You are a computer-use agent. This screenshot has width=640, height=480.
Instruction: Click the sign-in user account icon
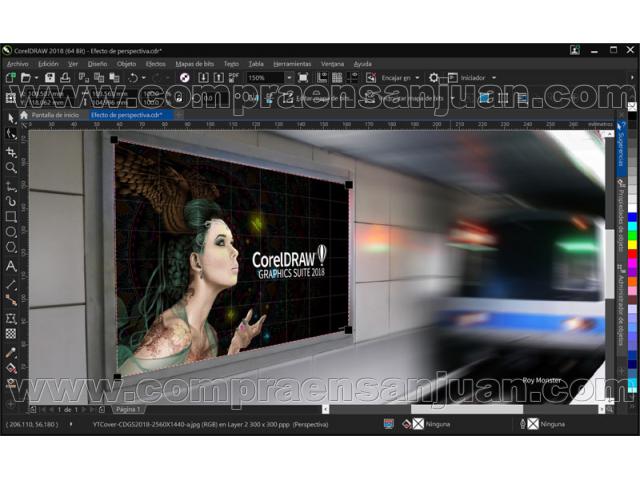575,50
